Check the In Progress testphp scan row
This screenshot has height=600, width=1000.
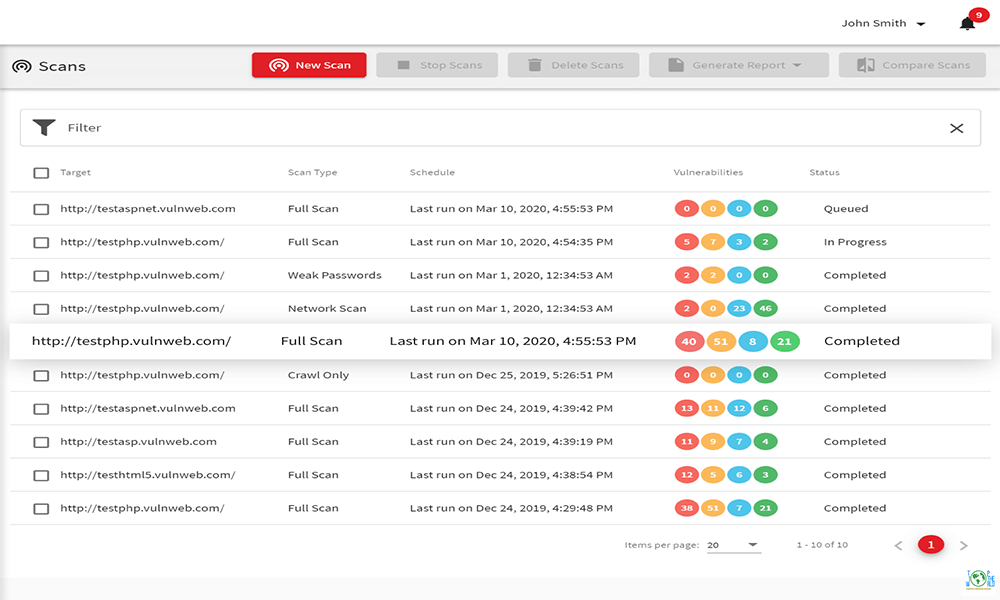coord(41,242)
